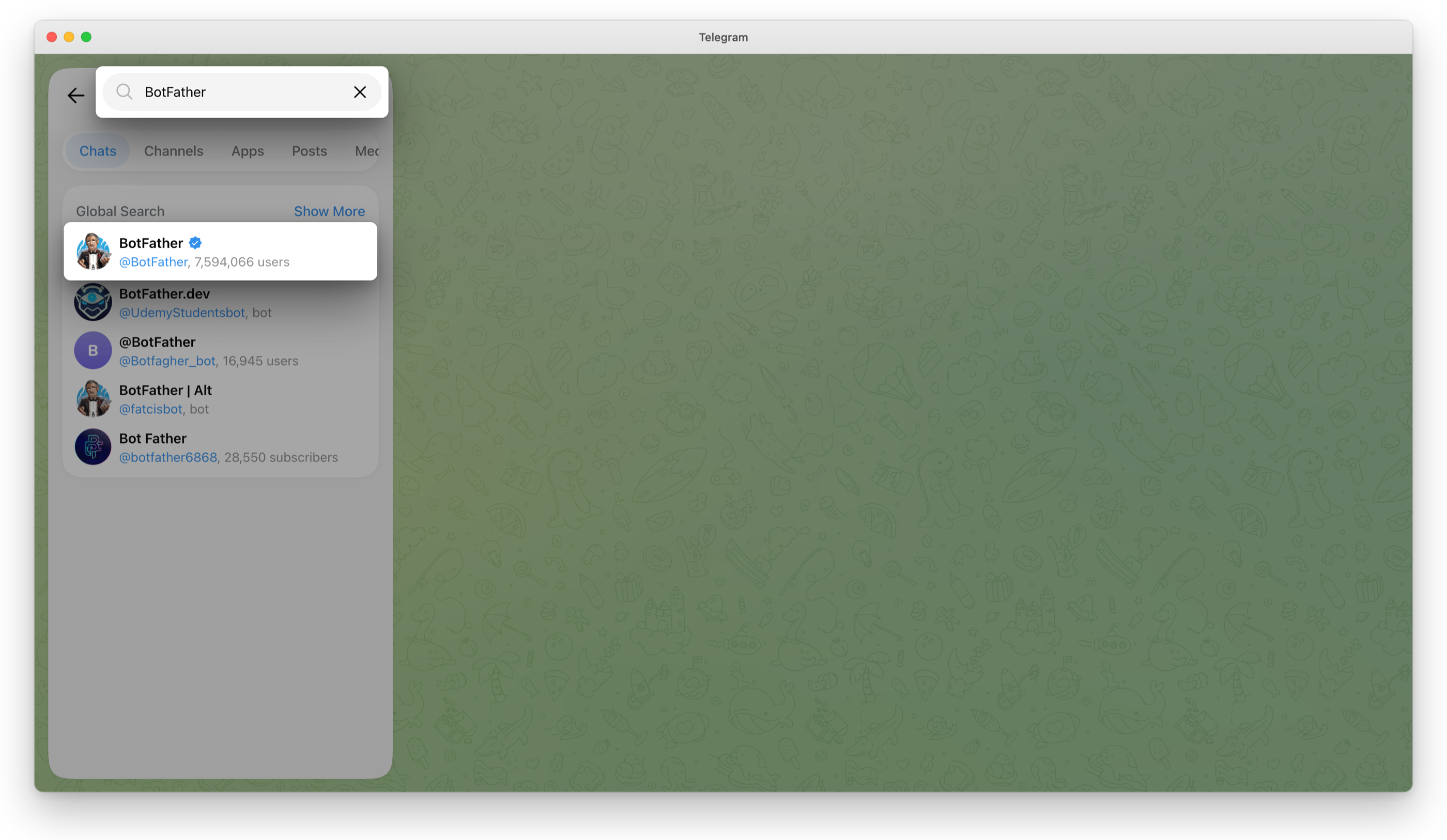The width and height of the screenshot is (1447, 840).
Task: Open the verified BotFather result
Action: pos(221,252)
